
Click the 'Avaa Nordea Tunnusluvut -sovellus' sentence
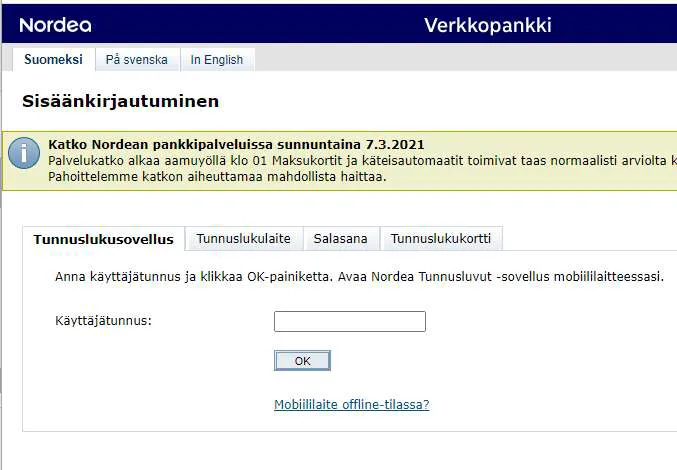point(500,277)
